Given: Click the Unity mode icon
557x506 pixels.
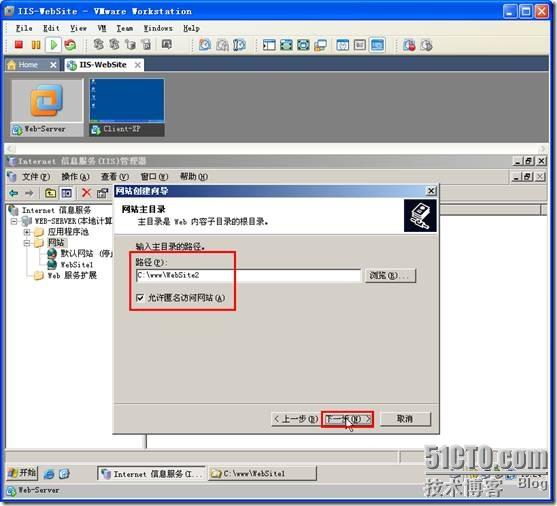Looking at the screenshot, I should click(303, 45).
